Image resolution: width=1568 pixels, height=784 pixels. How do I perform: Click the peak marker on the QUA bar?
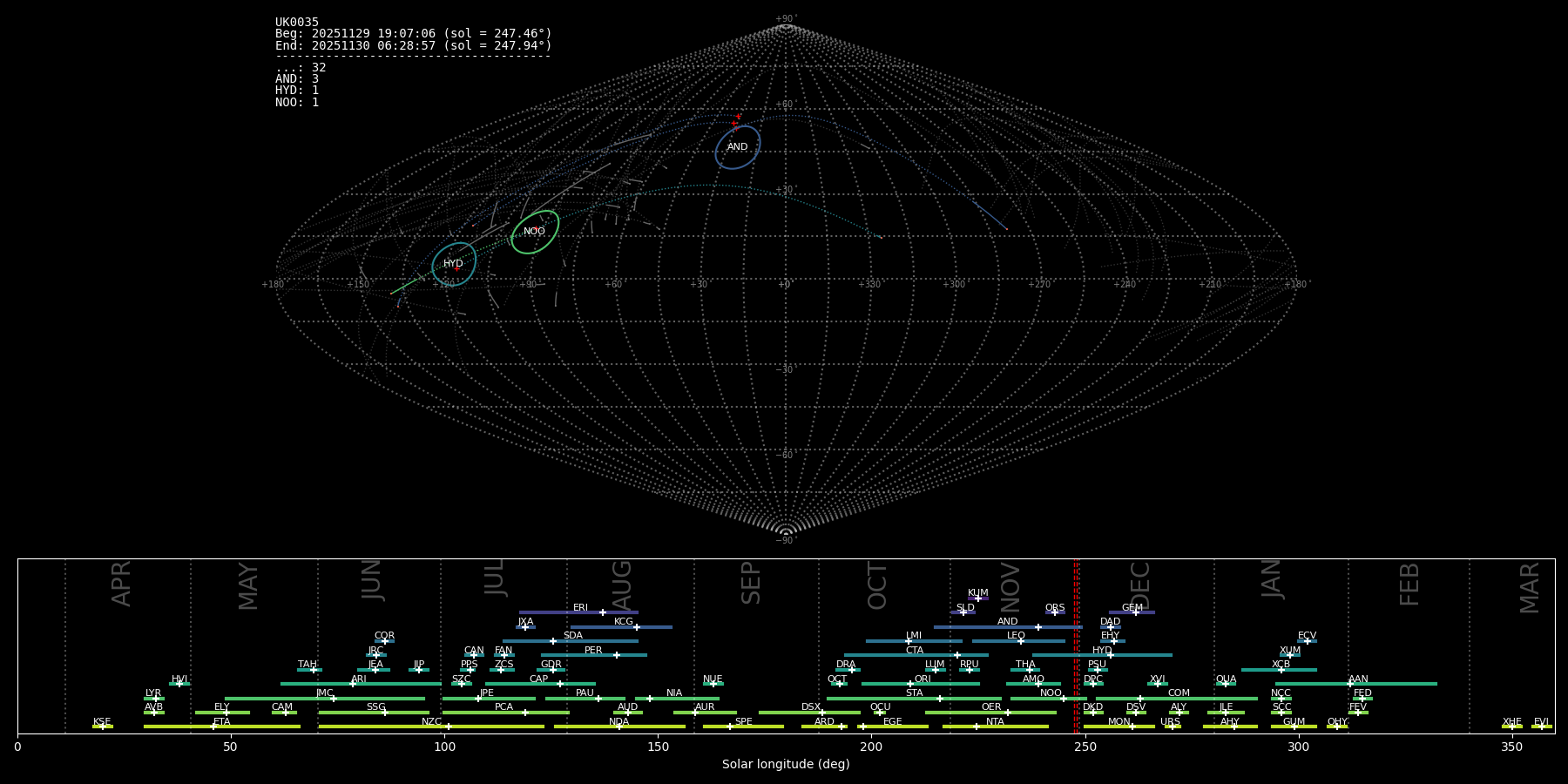[x=1225, y=684]
